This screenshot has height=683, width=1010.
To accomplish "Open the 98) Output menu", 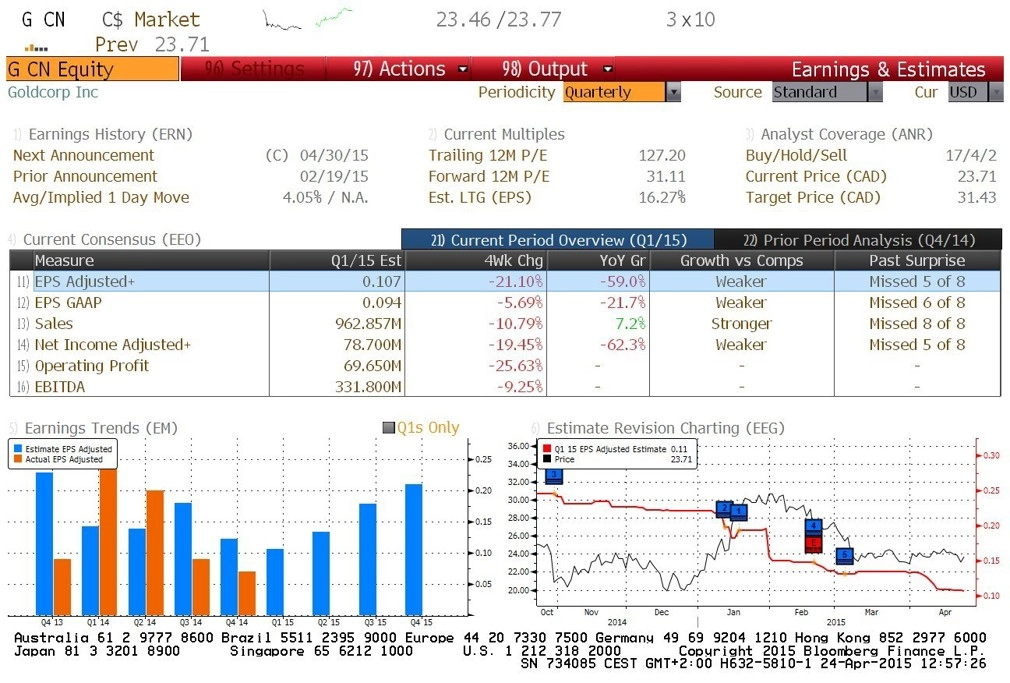I will [557, 68].
